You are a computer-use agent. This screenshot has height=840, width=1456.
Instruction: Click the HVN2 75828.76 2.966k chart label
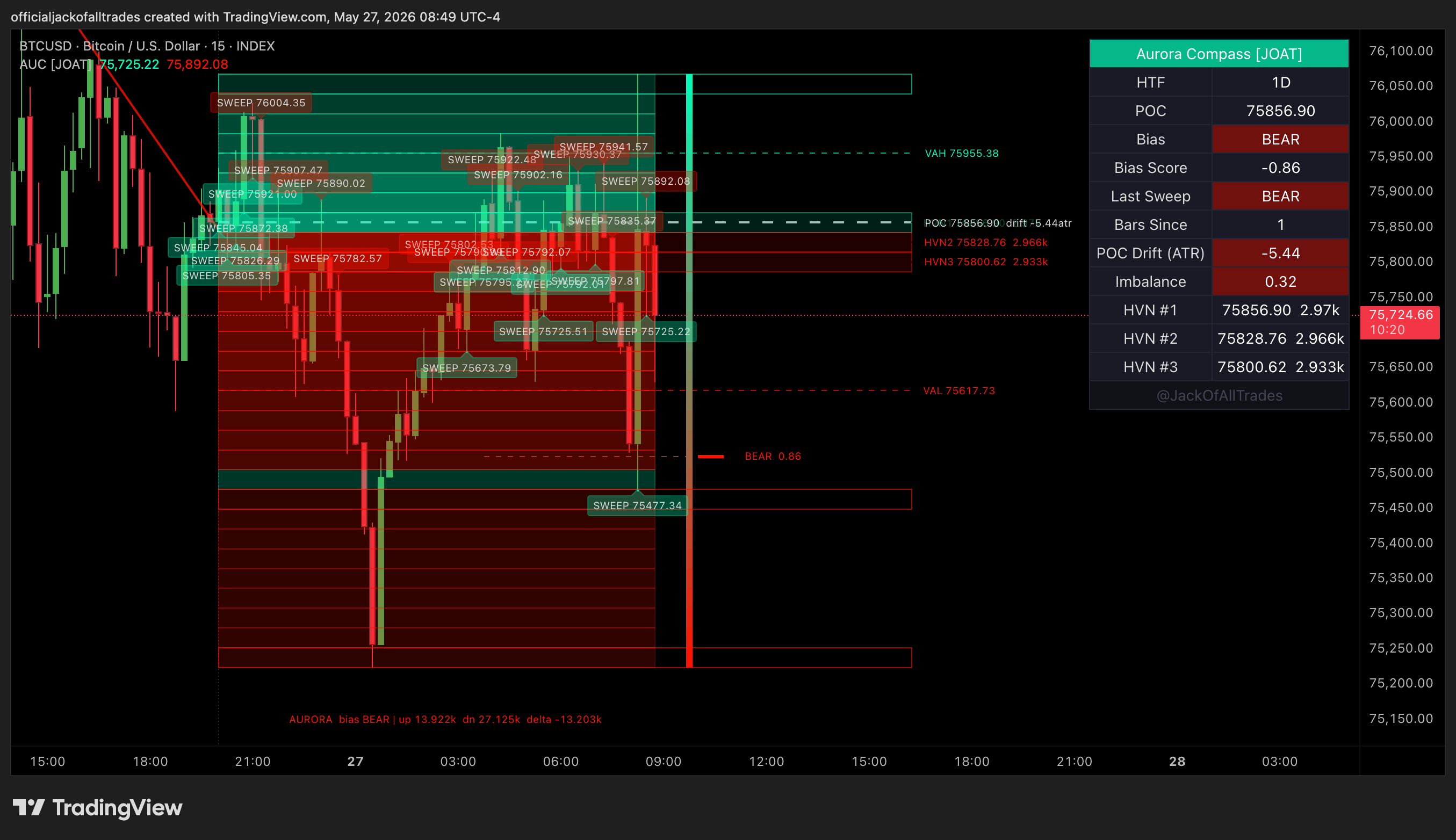tap(986, 243)
